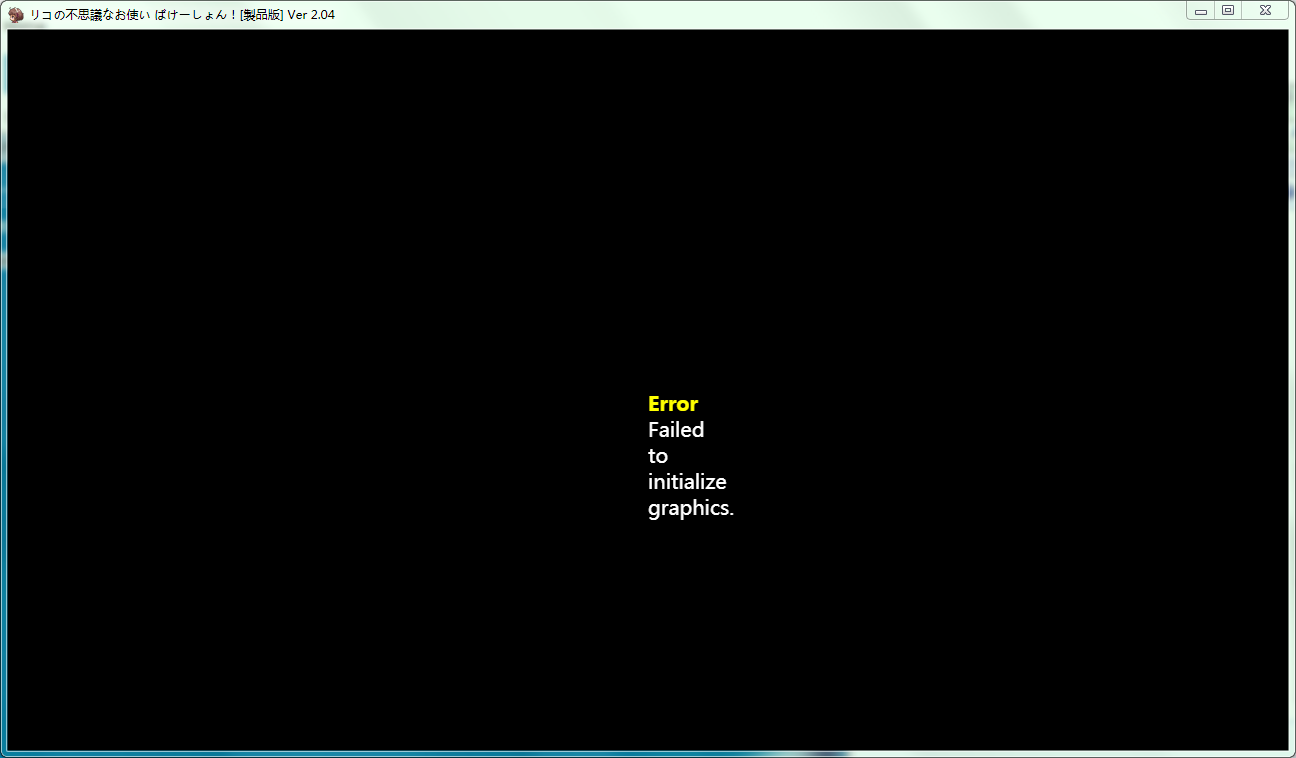Click the word 'to' in error message
The image size is (1296, 758).
coord(657,456)
